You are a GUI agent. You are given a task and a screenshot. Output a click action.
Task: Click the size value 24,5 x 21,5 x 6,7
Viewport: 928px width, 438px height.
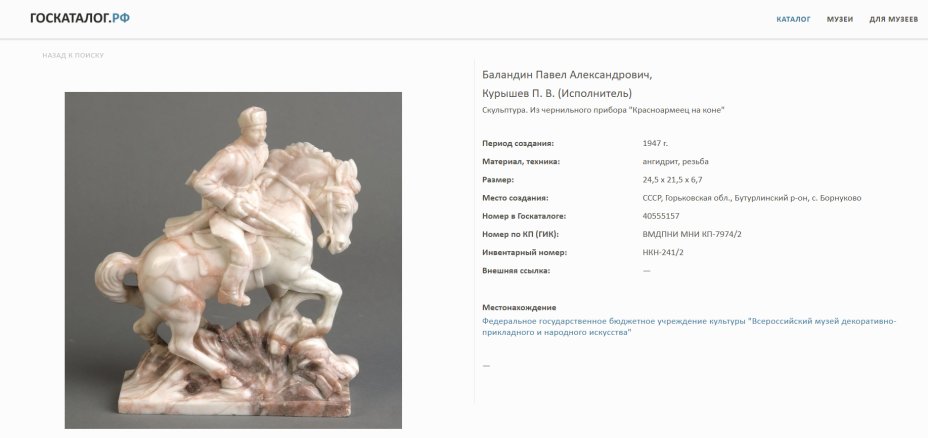point(672,180)
